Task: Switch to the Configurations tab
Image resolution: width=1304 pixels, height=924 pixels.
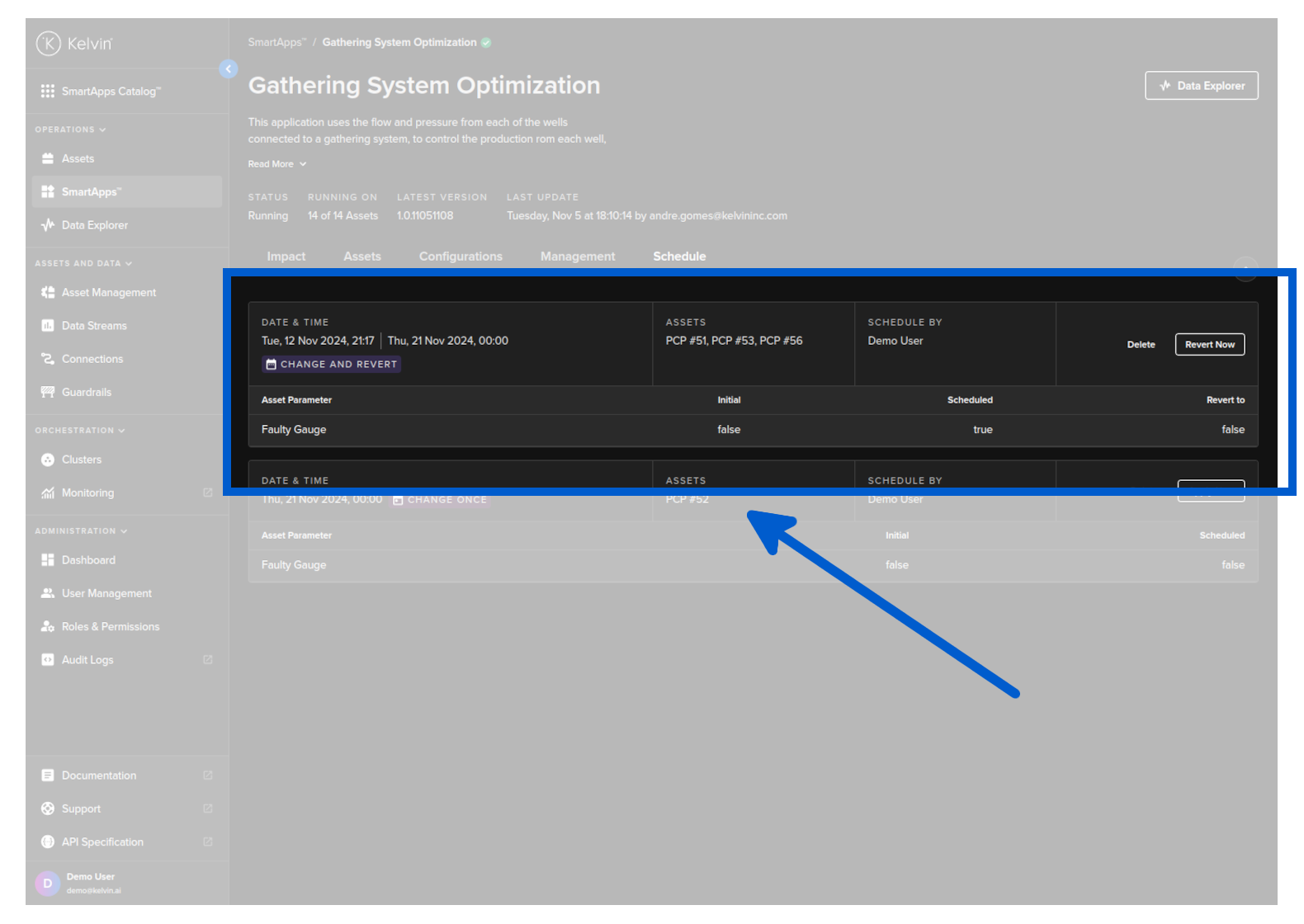Action: [460, 257]
